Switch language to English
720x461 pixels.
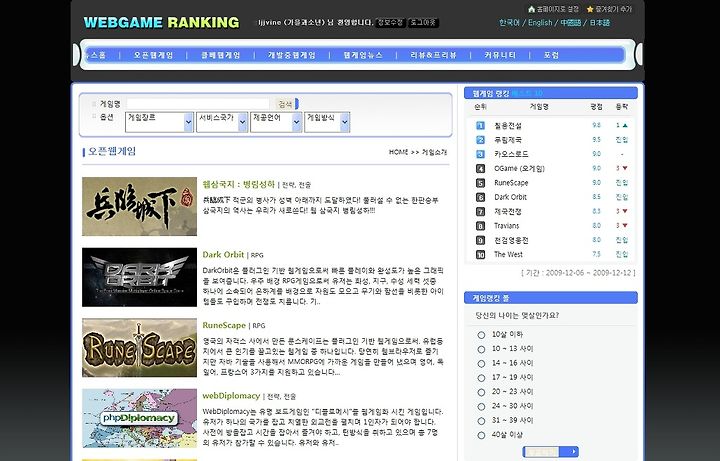tap(540, 22)
